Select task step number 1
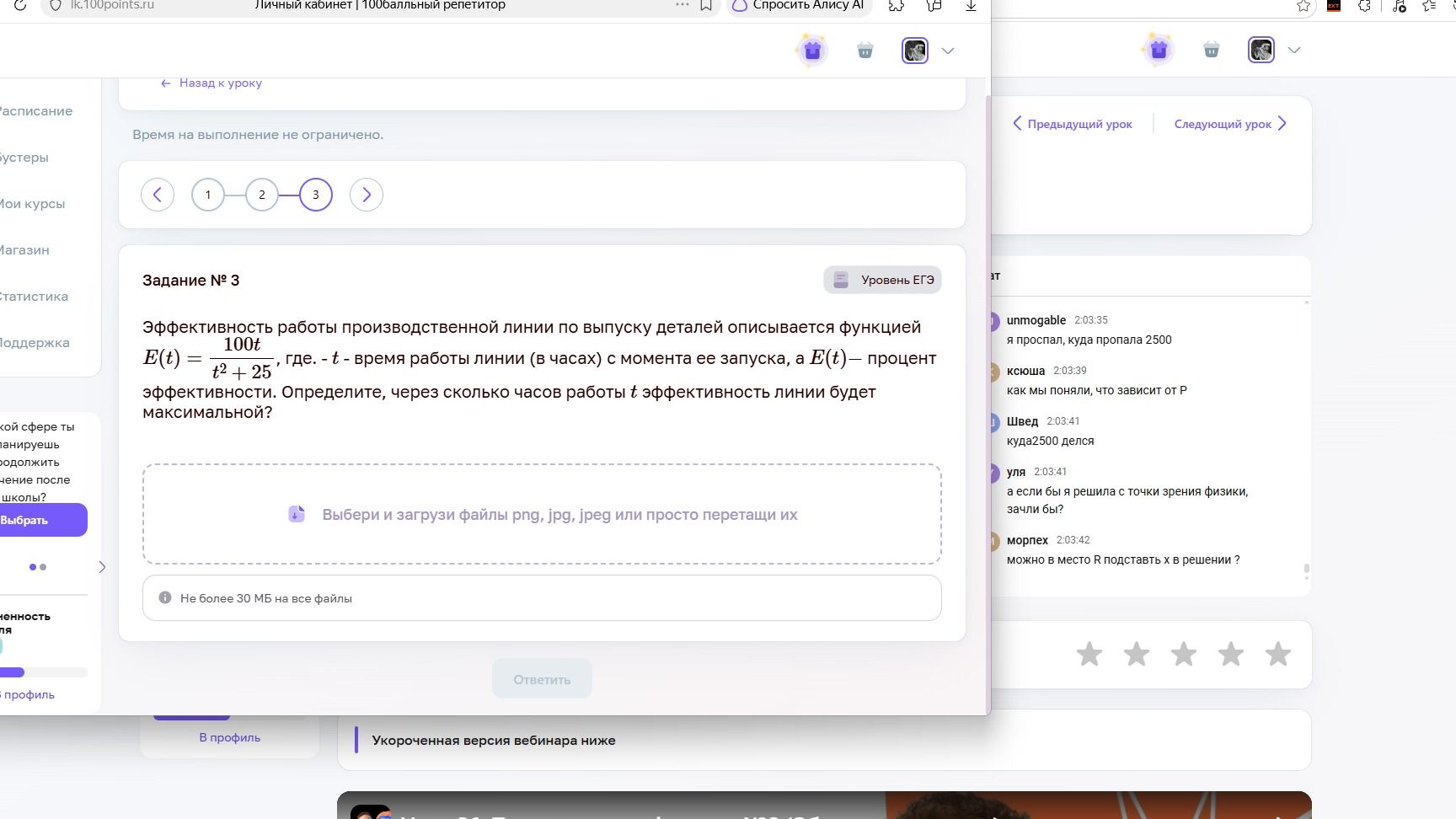Viewport: 1456px width, 819px height. tap(208, 195)
